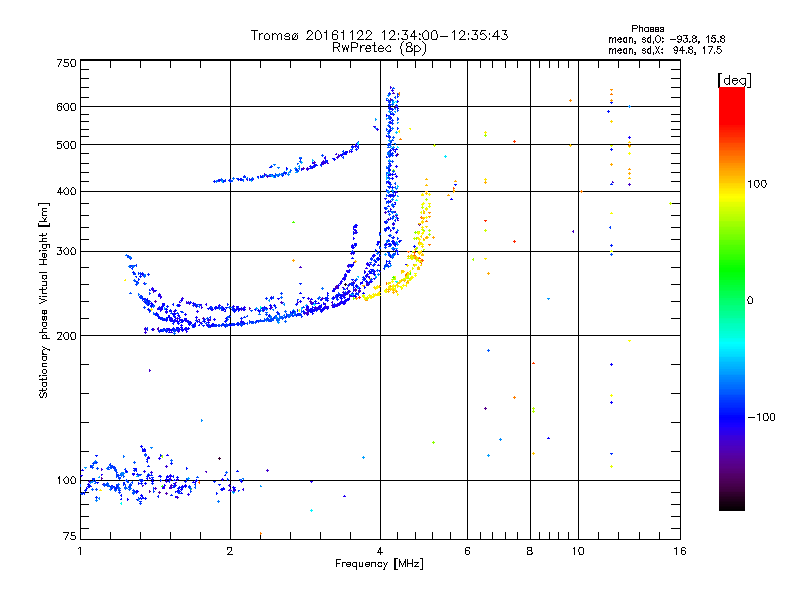
Task: Click the subtitle 'RwPretec (8p)'
Action: [x=379, y=48]
